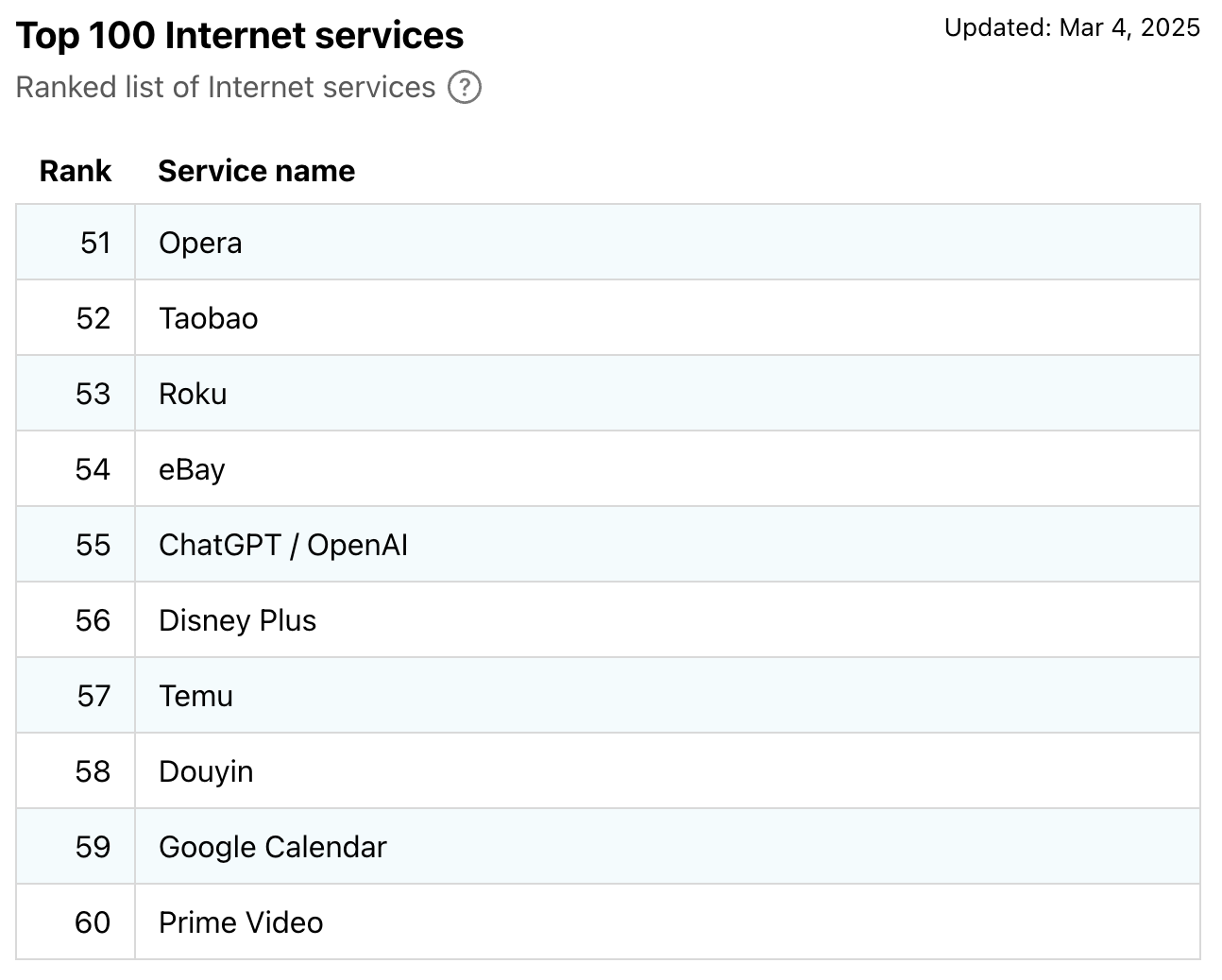This screenshot has height=980, width=1222.
Task: Click the Rank column header
Action: point(76,171)
